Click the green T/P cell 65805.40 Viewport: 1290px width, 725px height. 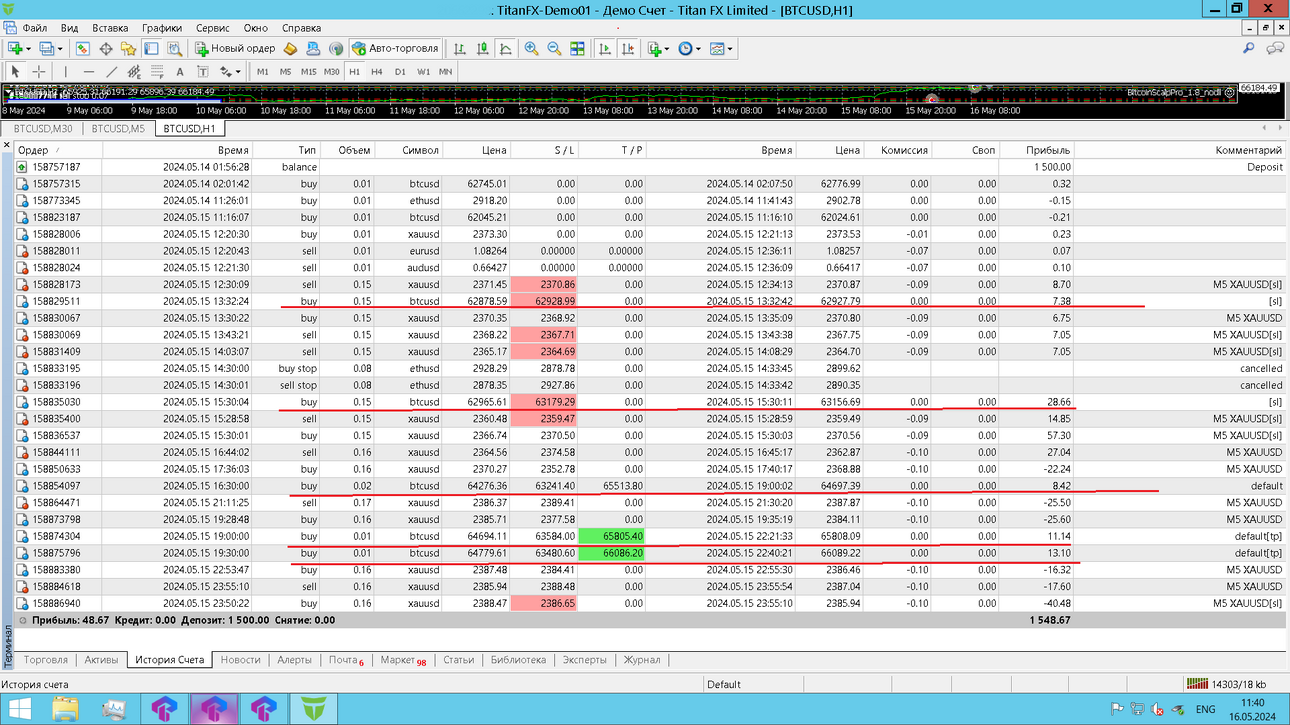pyautogui.click(x=612, y=536)
